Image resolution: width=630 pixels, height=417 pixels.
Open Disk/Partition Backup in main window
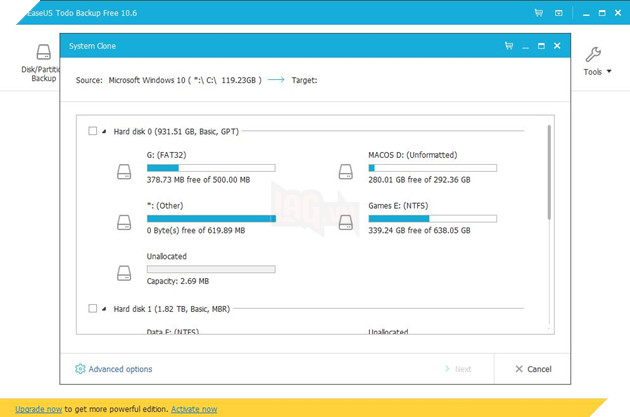41,63
